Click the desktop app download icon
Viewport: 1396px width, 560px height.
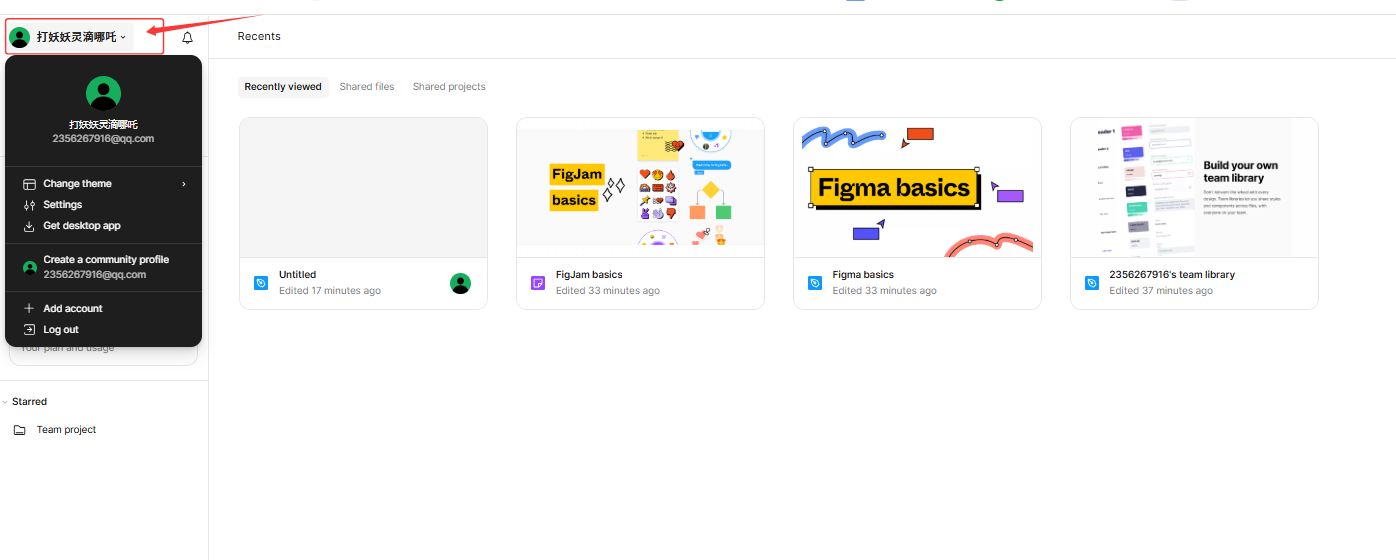click(29, 226)
